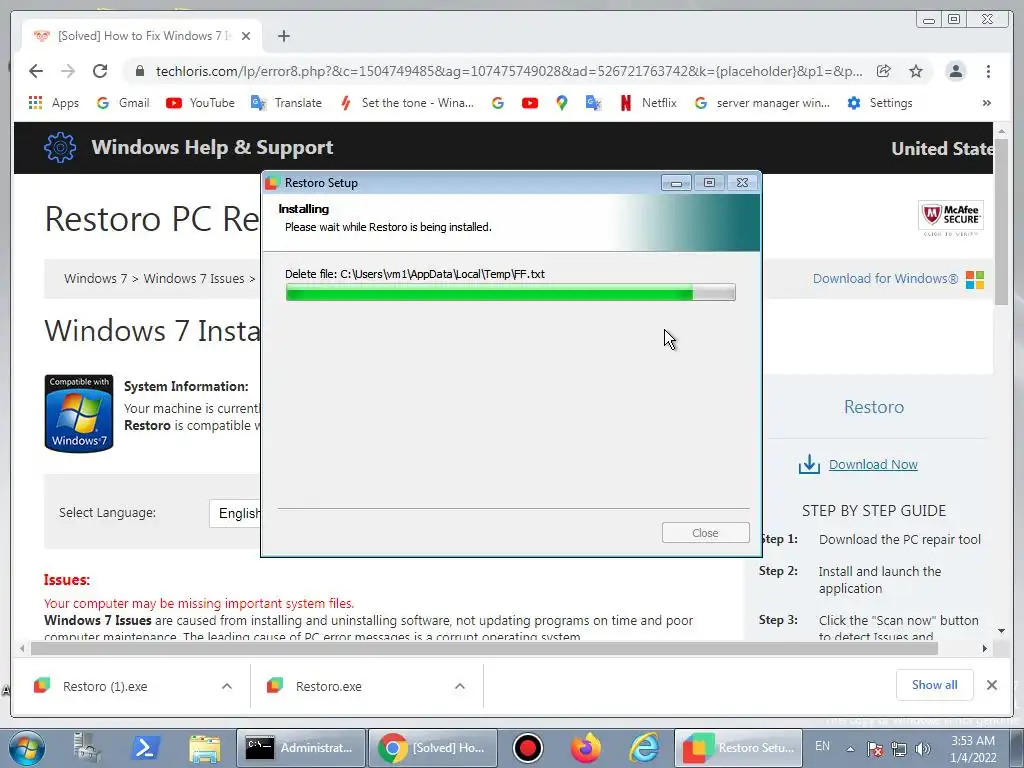Screen dimensions: 1024x768
Task: Open the Restoro.exe downloaded file
Action: pos(328,686)
